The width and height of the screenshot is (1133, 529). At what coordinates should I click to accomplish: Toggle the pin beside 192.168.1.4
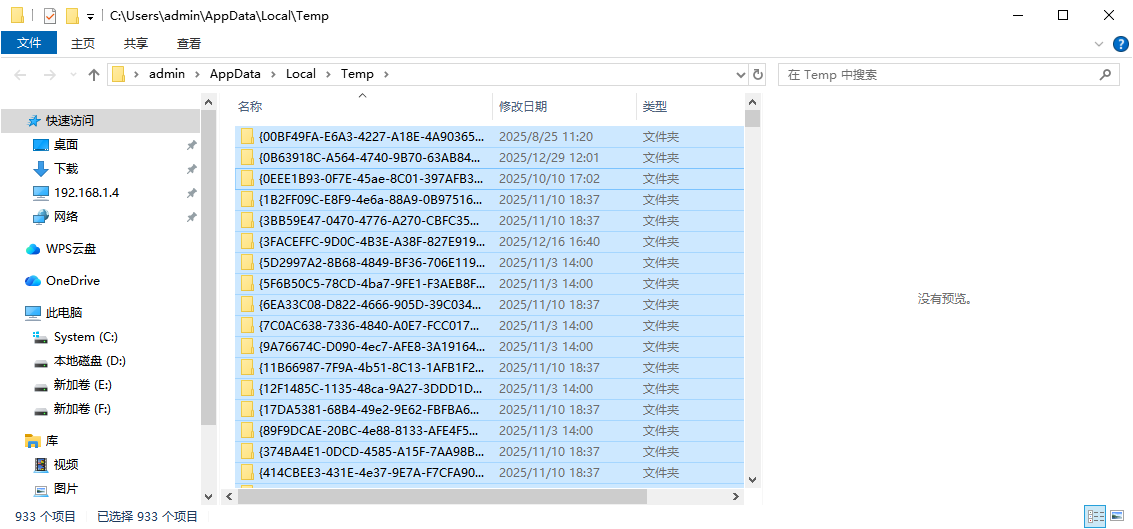(191, 193)
